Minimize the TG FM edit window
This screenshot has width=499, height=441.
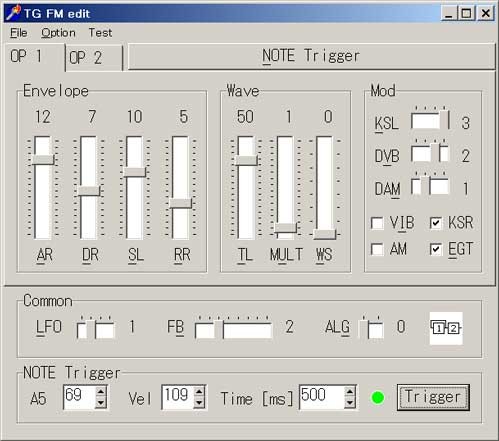[x=449, y=13]
